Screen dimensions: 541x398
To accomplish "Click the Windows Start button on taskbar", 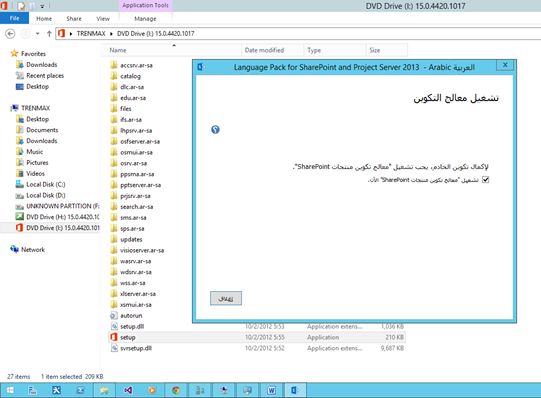I will [10, 390].
